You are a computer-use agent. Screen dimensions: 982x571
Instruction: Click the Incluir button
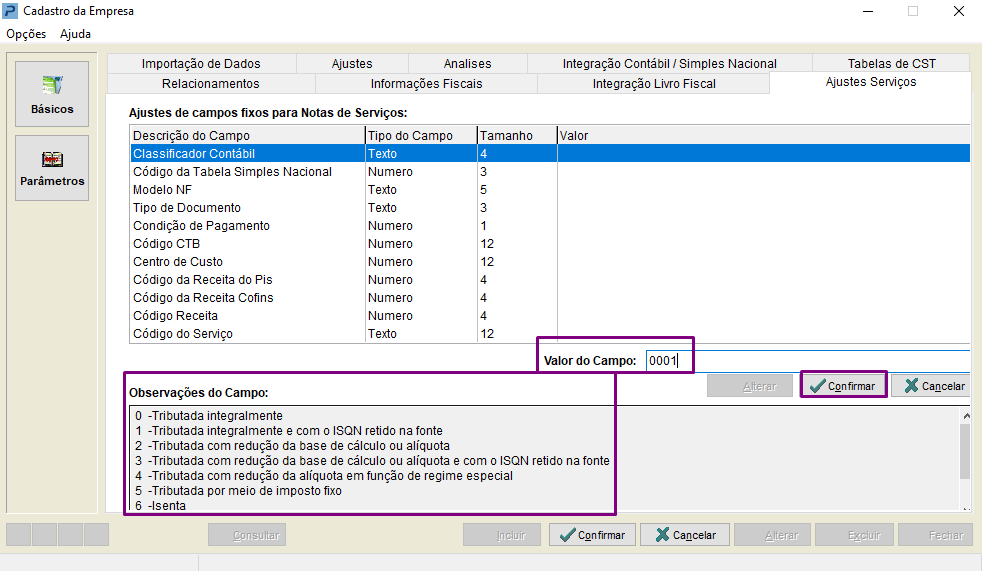pos(502,535)
